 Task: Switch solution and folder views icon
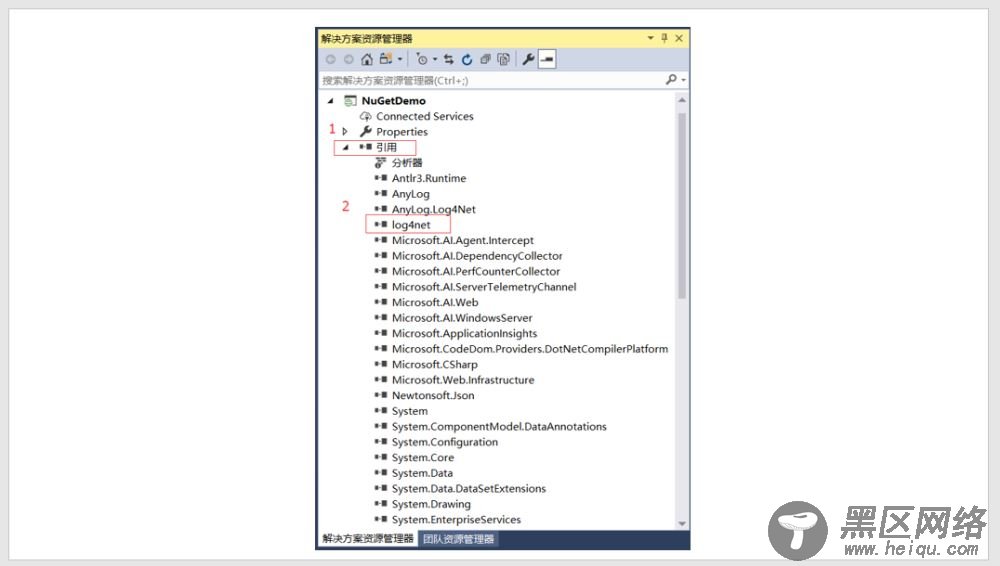tap(385, 59)
